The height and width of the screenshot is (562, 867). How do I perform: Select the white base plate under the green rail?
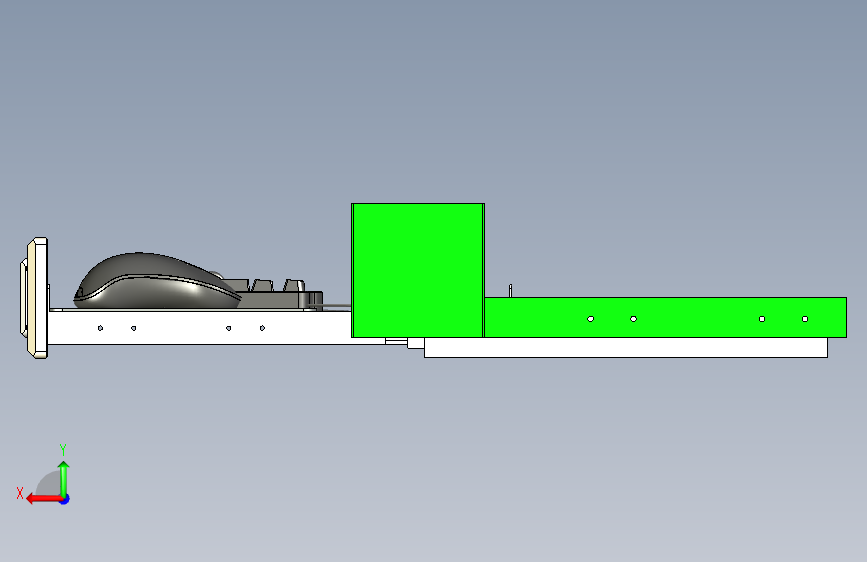(x=625, y=347)
